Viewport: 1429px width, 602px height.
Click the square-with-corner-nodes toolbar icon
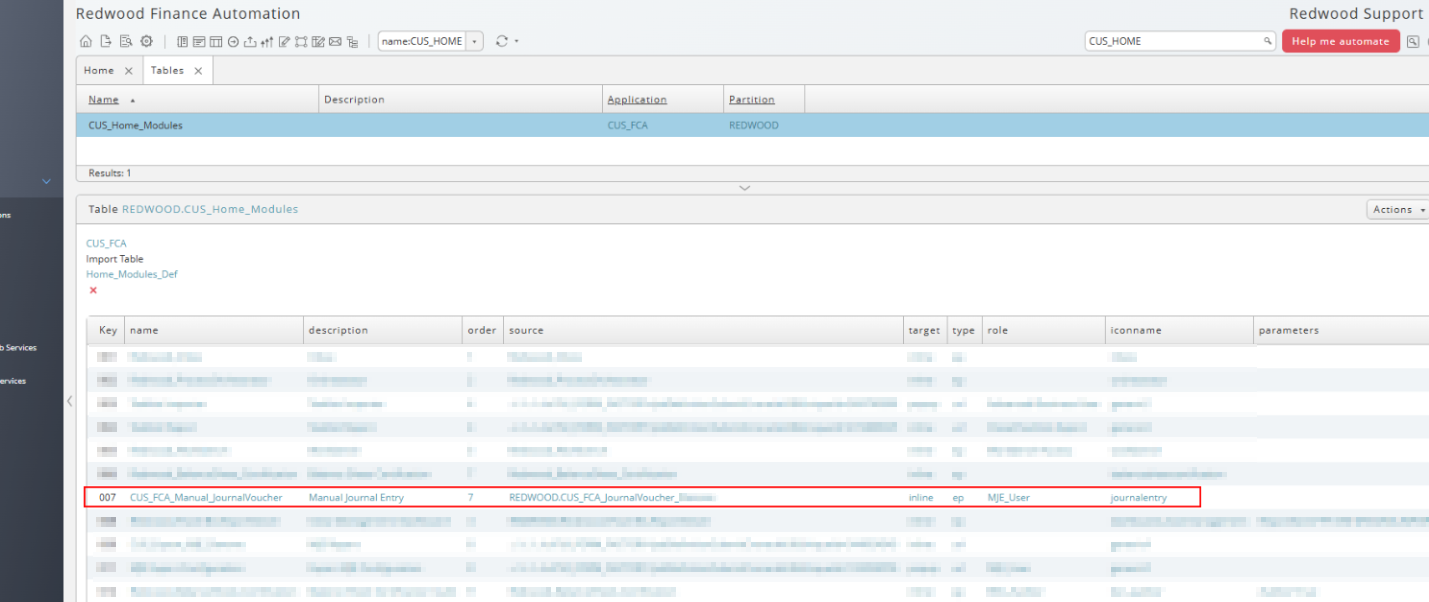pos(301,41)
